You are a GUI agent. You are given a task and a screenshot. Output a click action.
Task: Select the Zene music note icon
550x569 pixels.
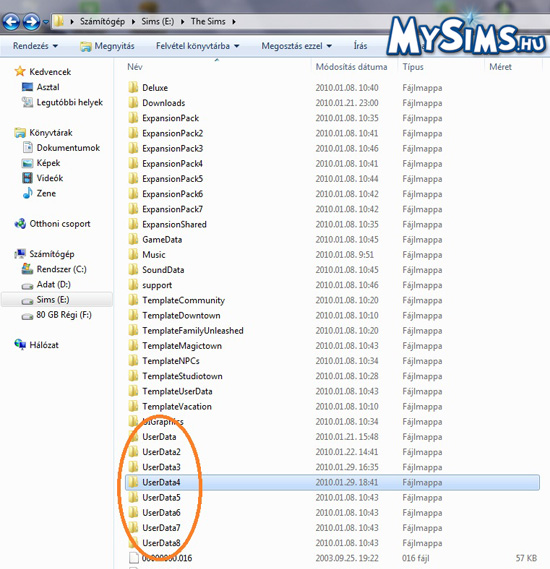(28, 193)
